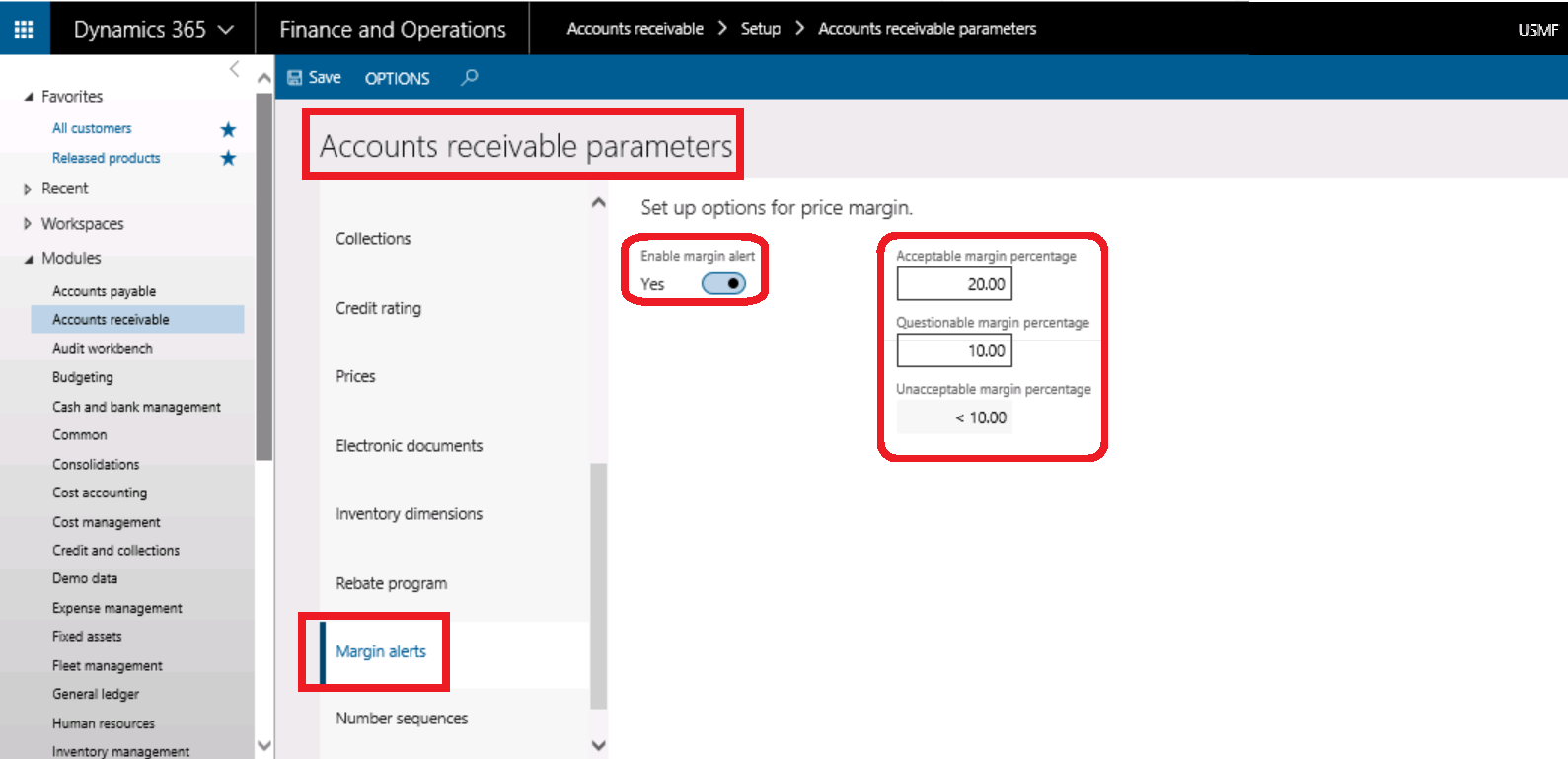Open the Dynamics 365 dropdown
Viewport: 1568px width, 759px height.
click(153, 29)
